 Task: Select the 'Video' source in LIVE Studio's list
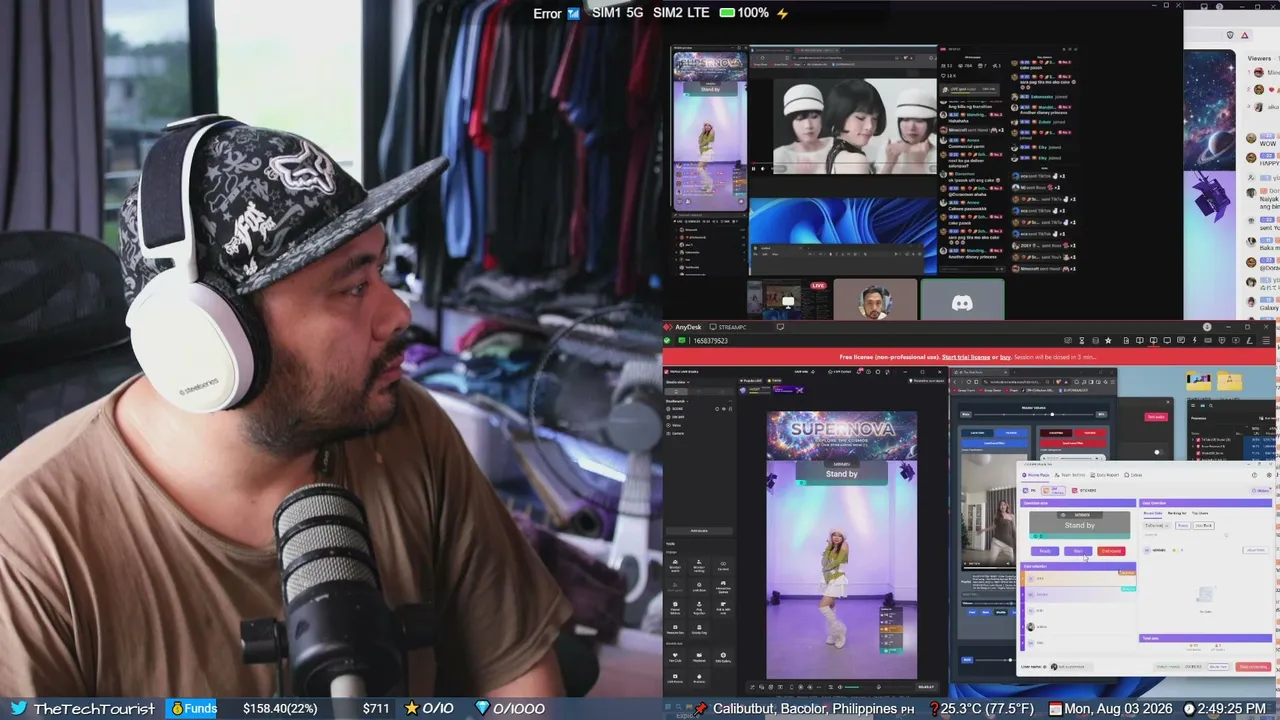click(677, 425)
